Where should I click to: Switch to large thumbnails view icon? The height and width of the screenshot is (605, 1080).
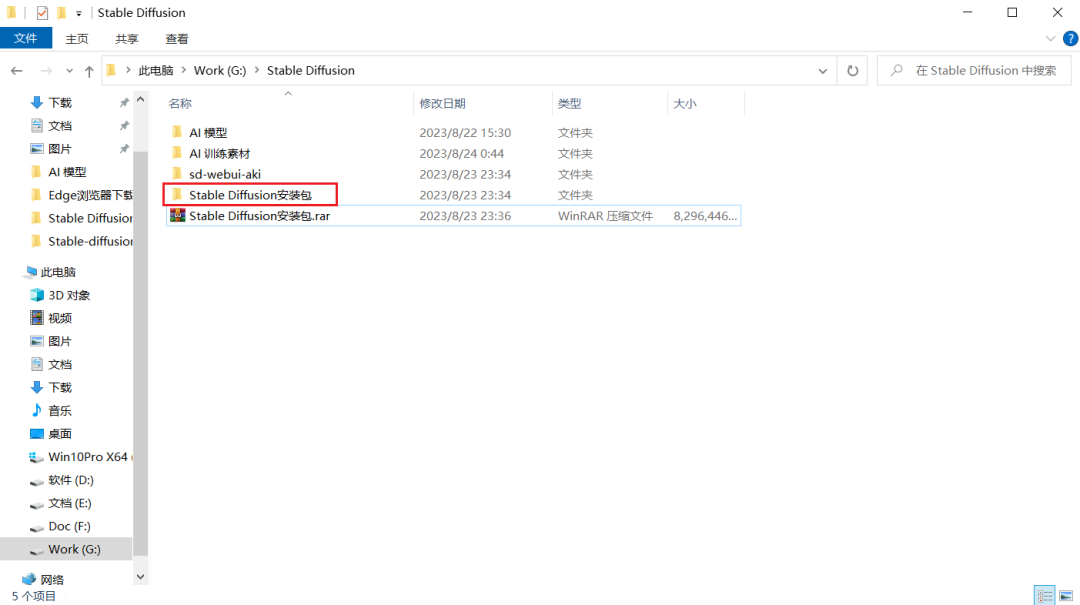coord(1066,595)
